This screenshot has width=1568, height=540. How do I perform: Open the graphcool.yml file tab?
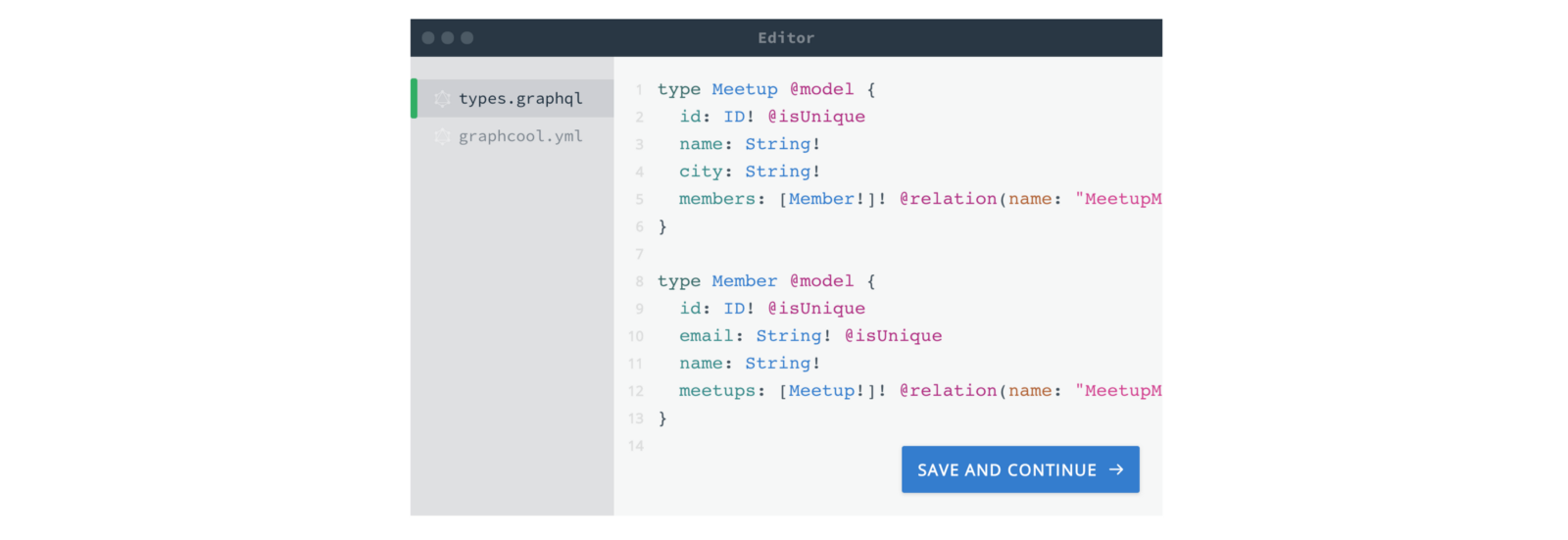pos(513,136)
